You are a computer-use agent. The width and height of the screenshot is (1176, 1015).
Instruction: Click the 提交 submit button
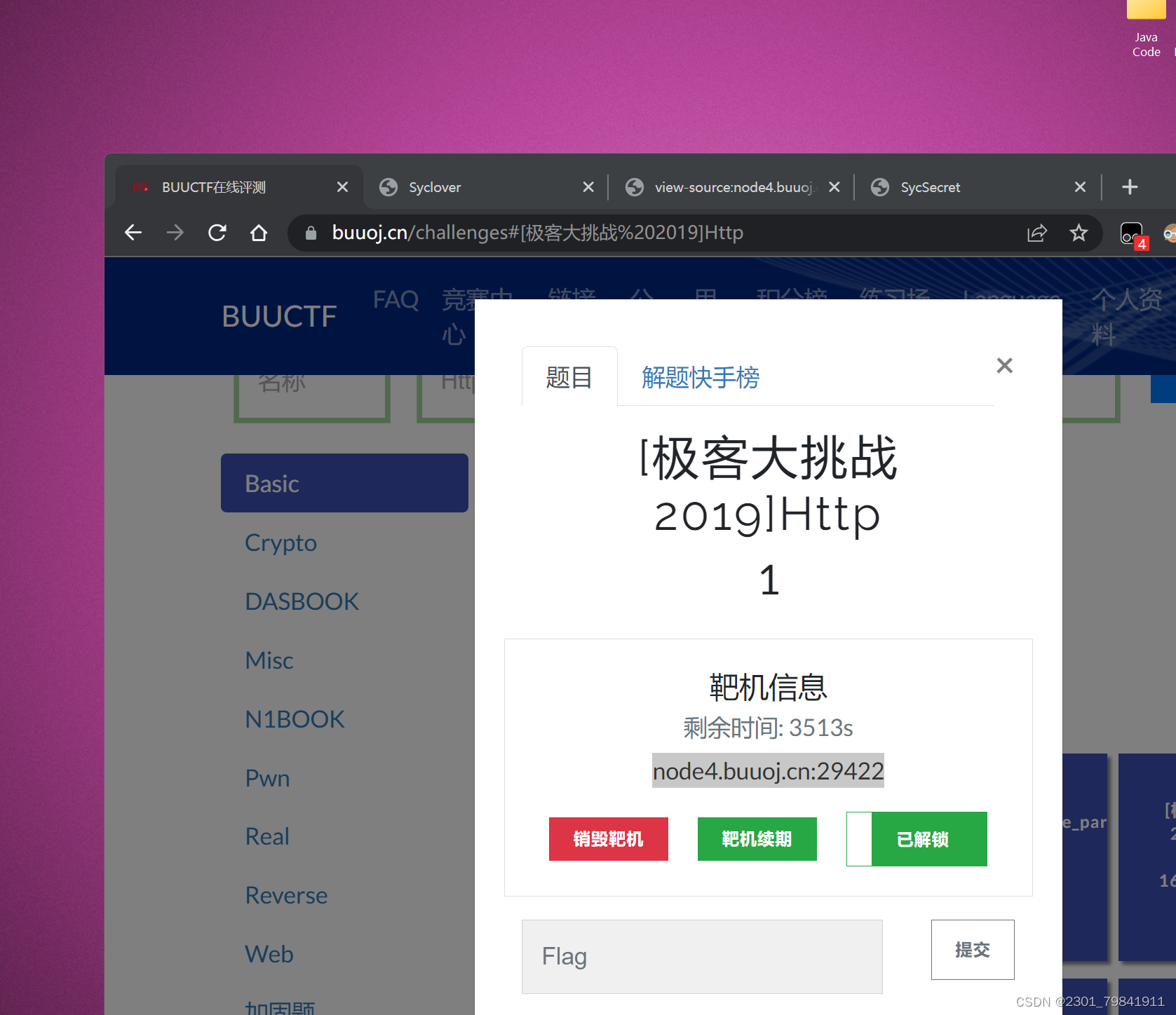(x=972, y=950)
